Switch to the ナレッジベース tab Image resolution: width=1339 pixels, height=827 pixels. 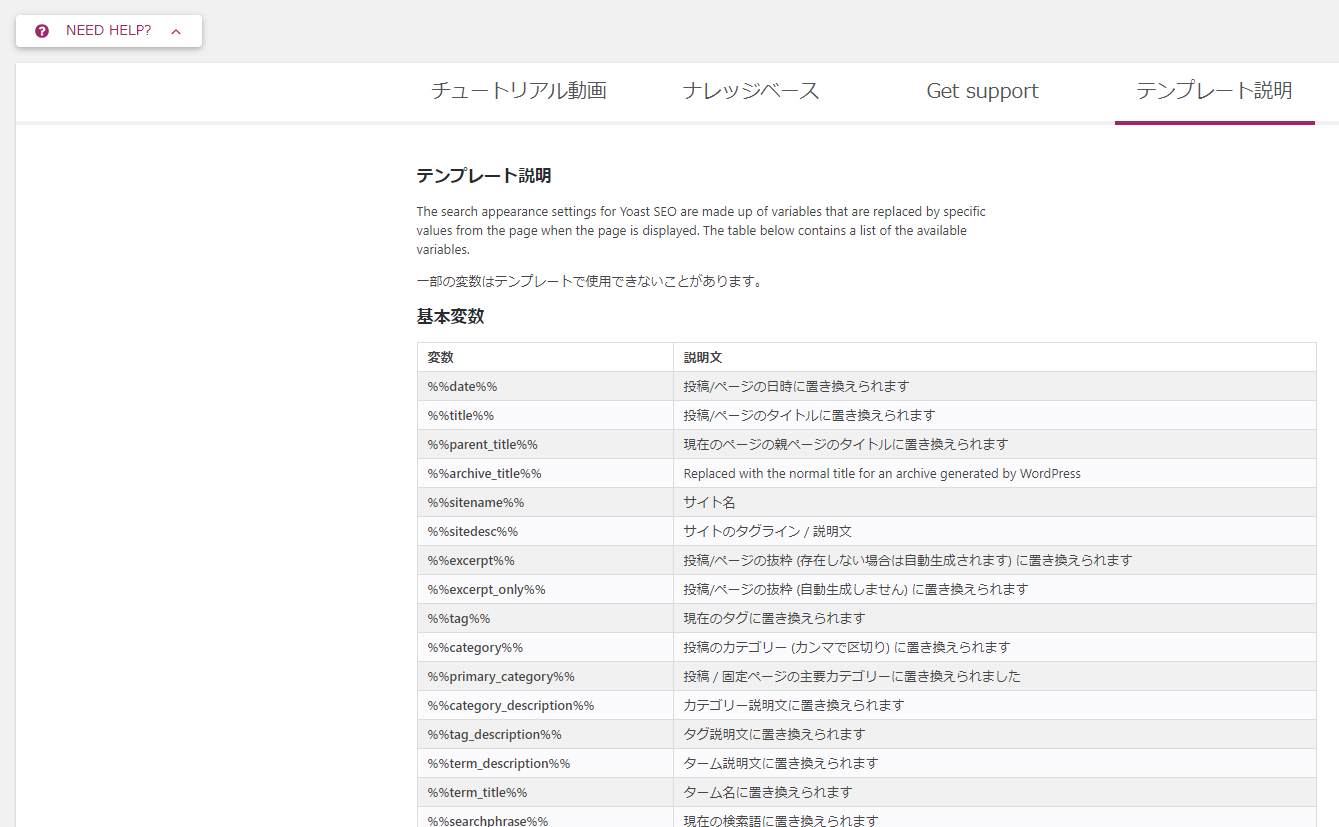click(x=751, y=91)
